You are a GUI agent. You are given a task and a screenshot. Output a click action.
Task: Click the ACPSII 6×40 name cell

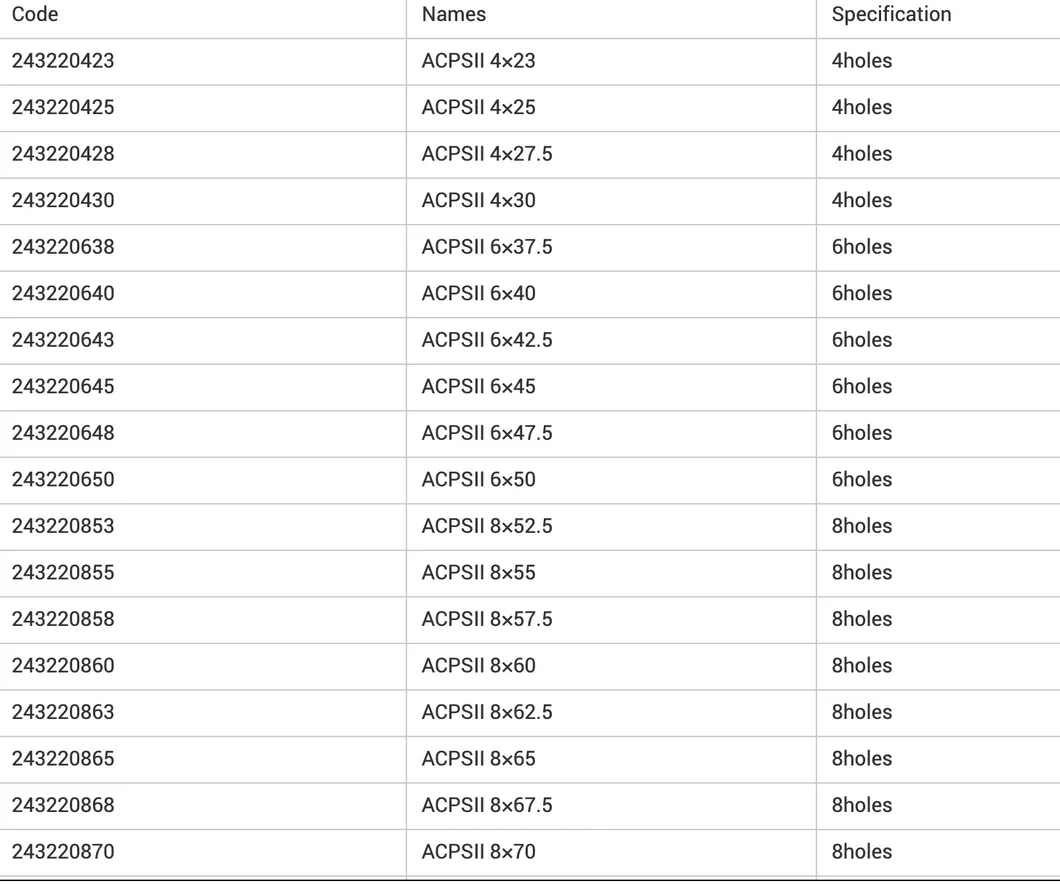pyautogui.click(x=478, y=294)
